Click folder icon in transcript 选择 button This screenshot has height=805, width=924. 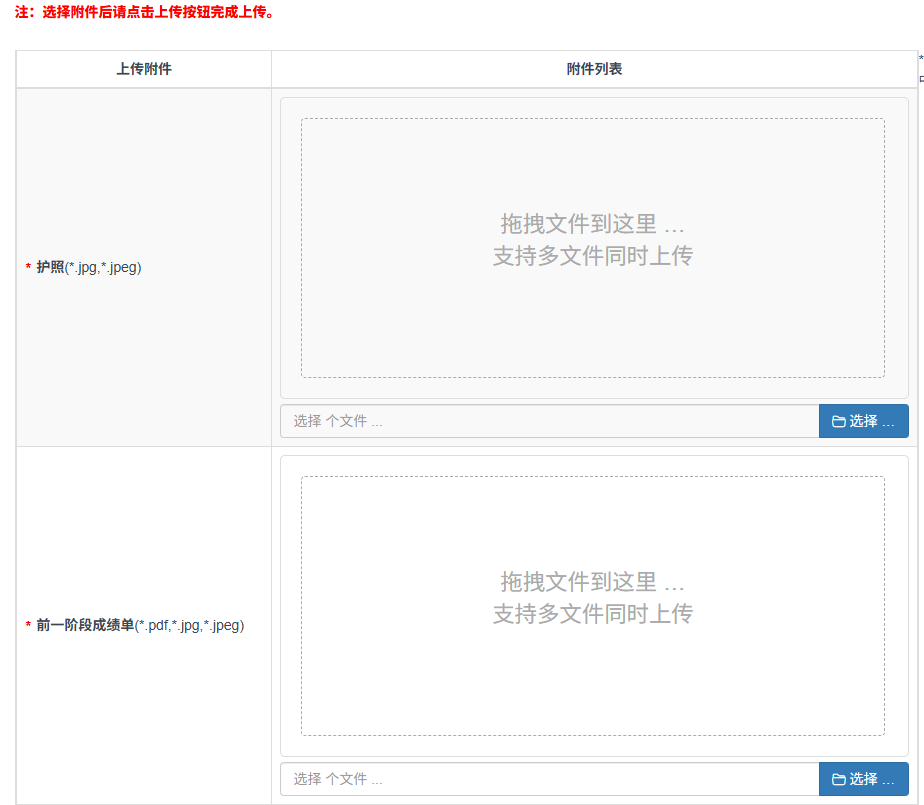pos(839,780)
